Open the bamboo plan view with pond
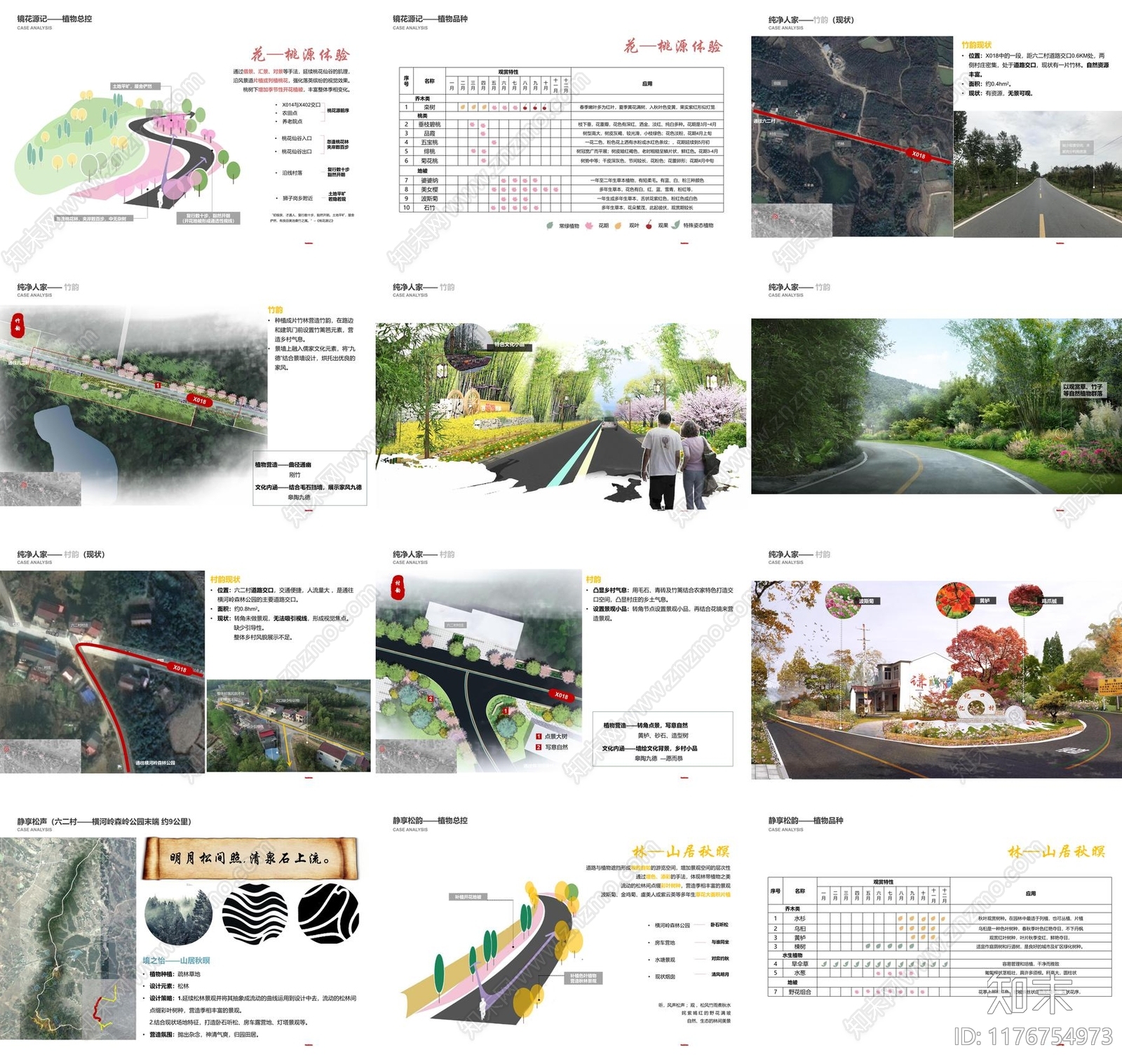The image size is (1122, 1064). [133, 405]
